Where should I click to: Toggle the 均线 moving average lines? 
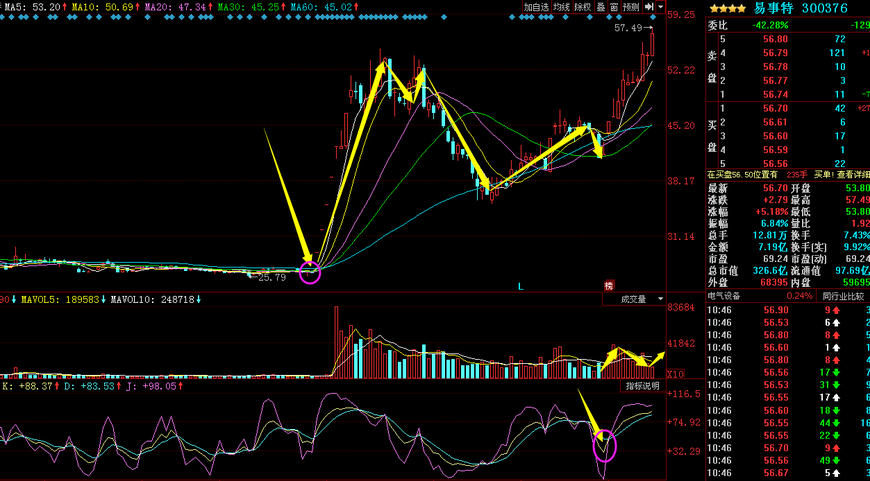tap(561, 7)
